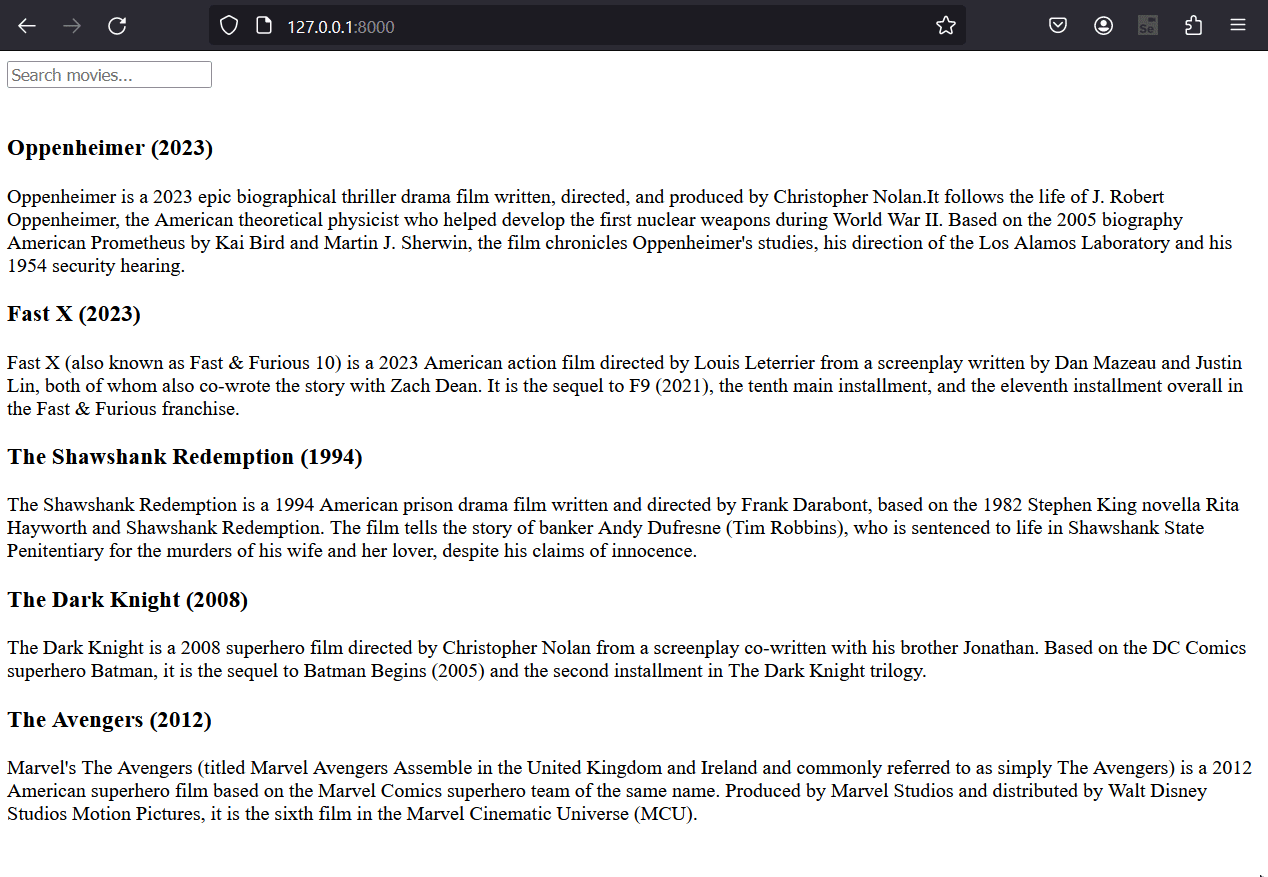
Task: Click the forward navigation arrow
Action: point(72,26)
